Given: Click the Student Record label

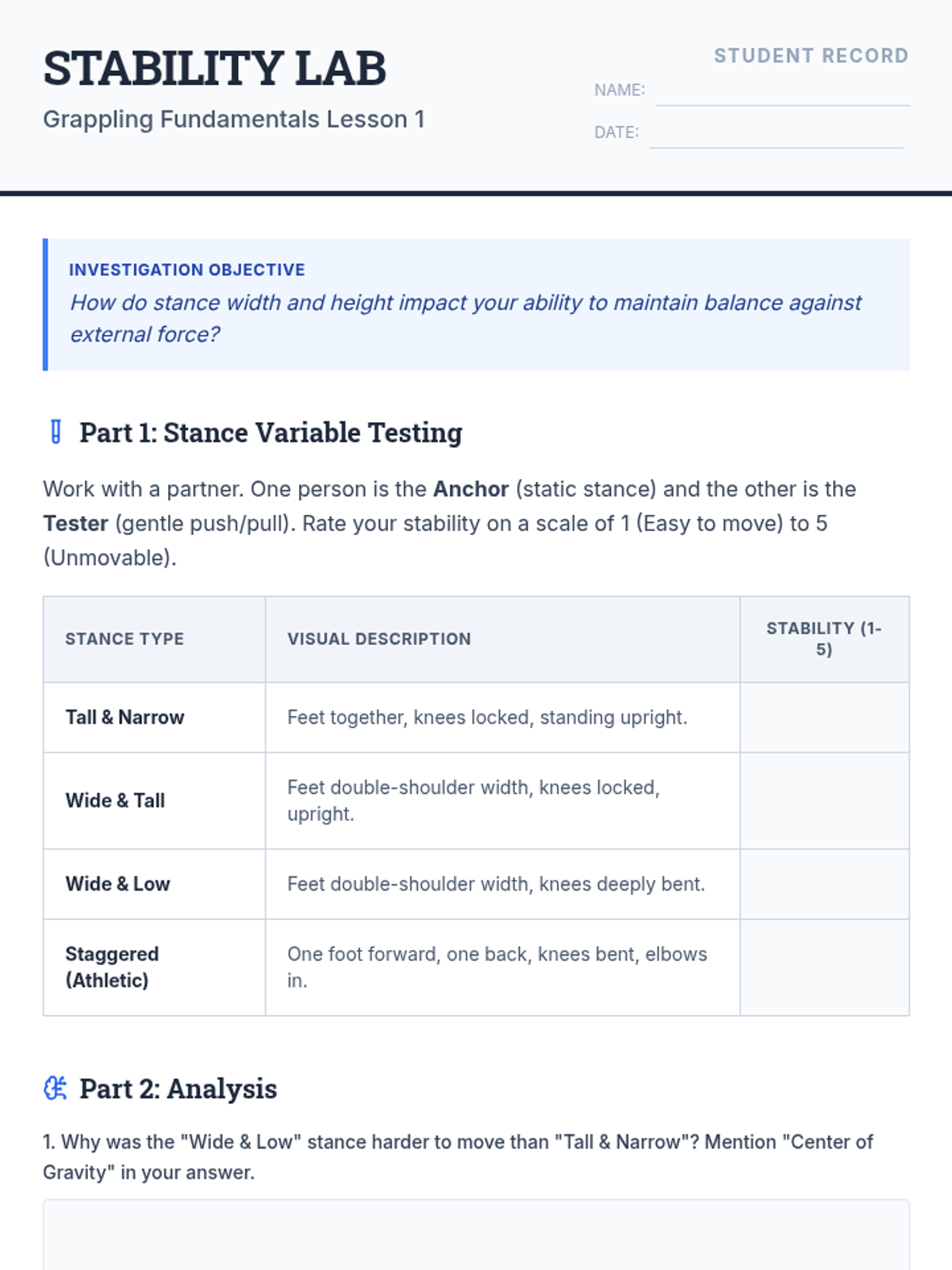Looking at the screenshot, I should coord(811,56).
